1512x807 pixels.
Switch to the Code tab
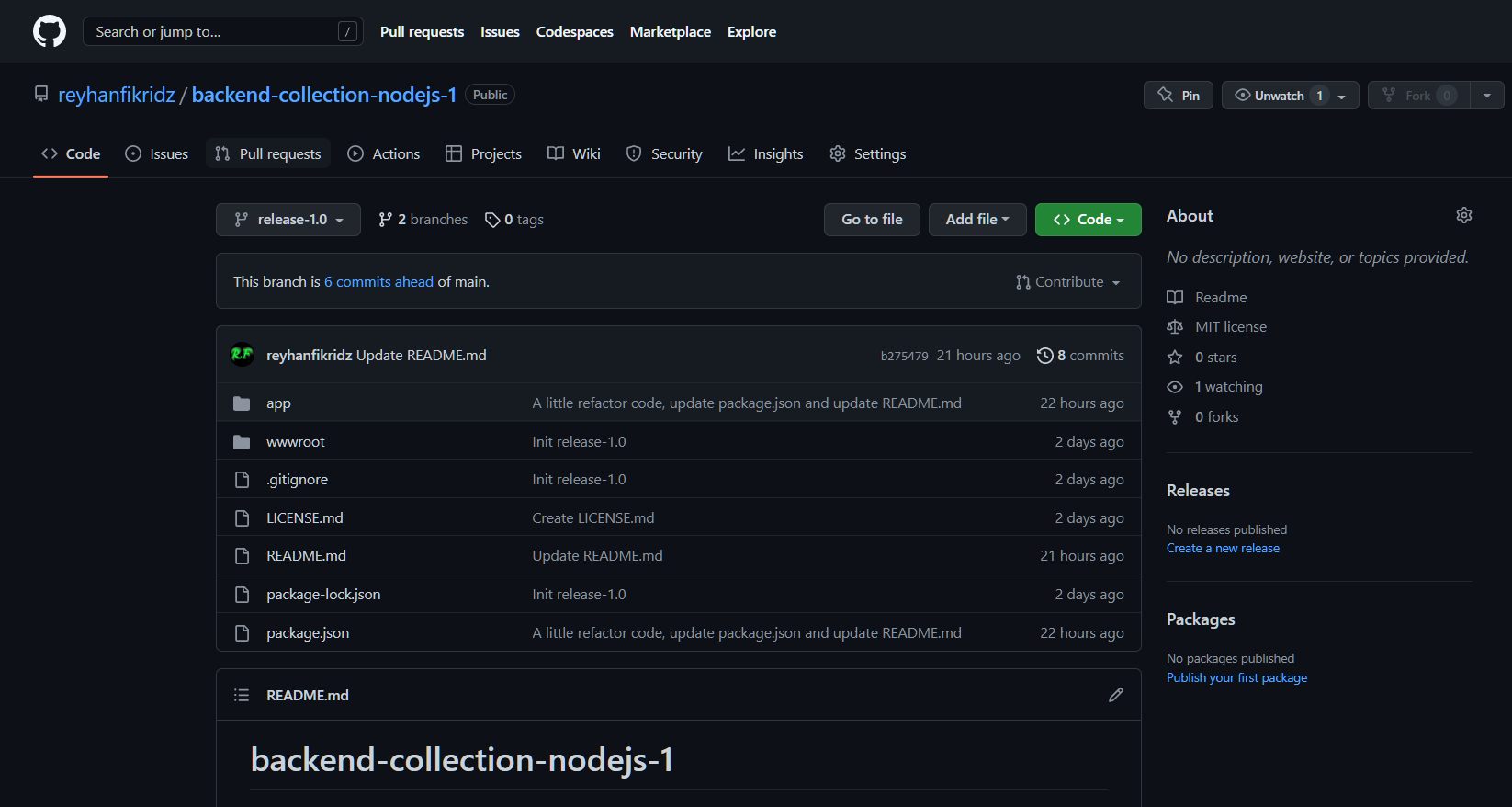[71, 154]
